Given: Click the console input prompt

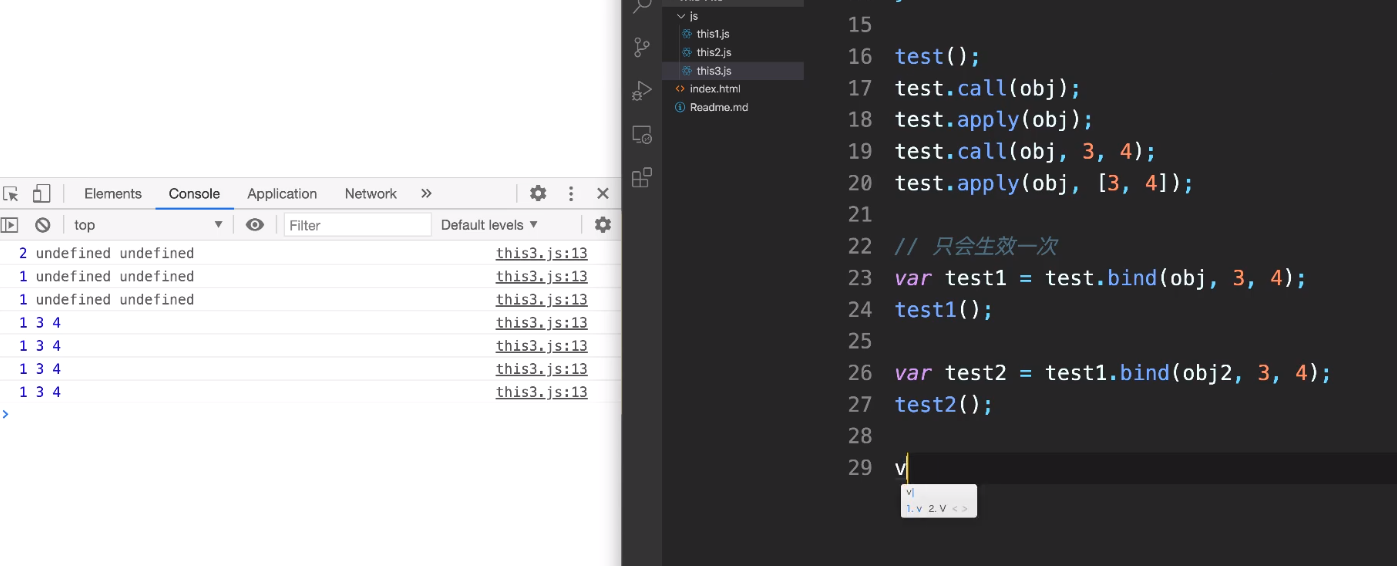Looking at the screenshot, I should click(x=310, y=414).
